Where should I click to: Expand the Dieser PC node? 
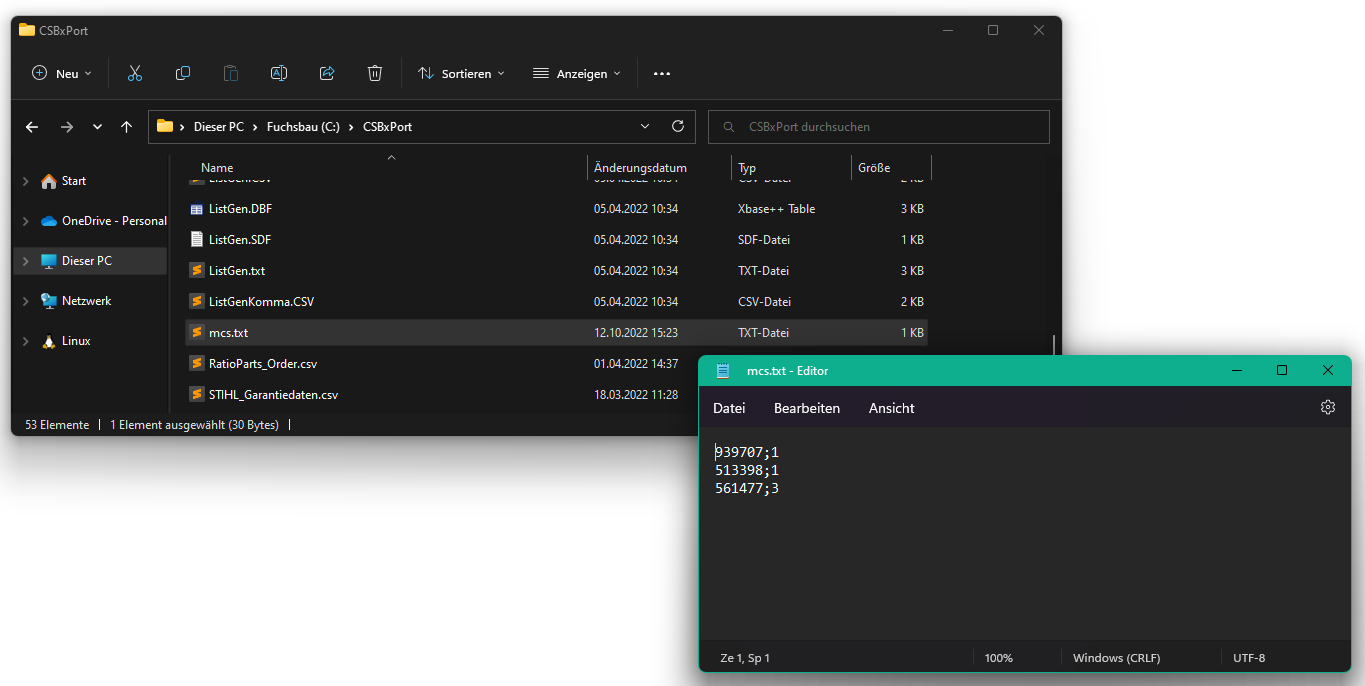tap(26, 261)
